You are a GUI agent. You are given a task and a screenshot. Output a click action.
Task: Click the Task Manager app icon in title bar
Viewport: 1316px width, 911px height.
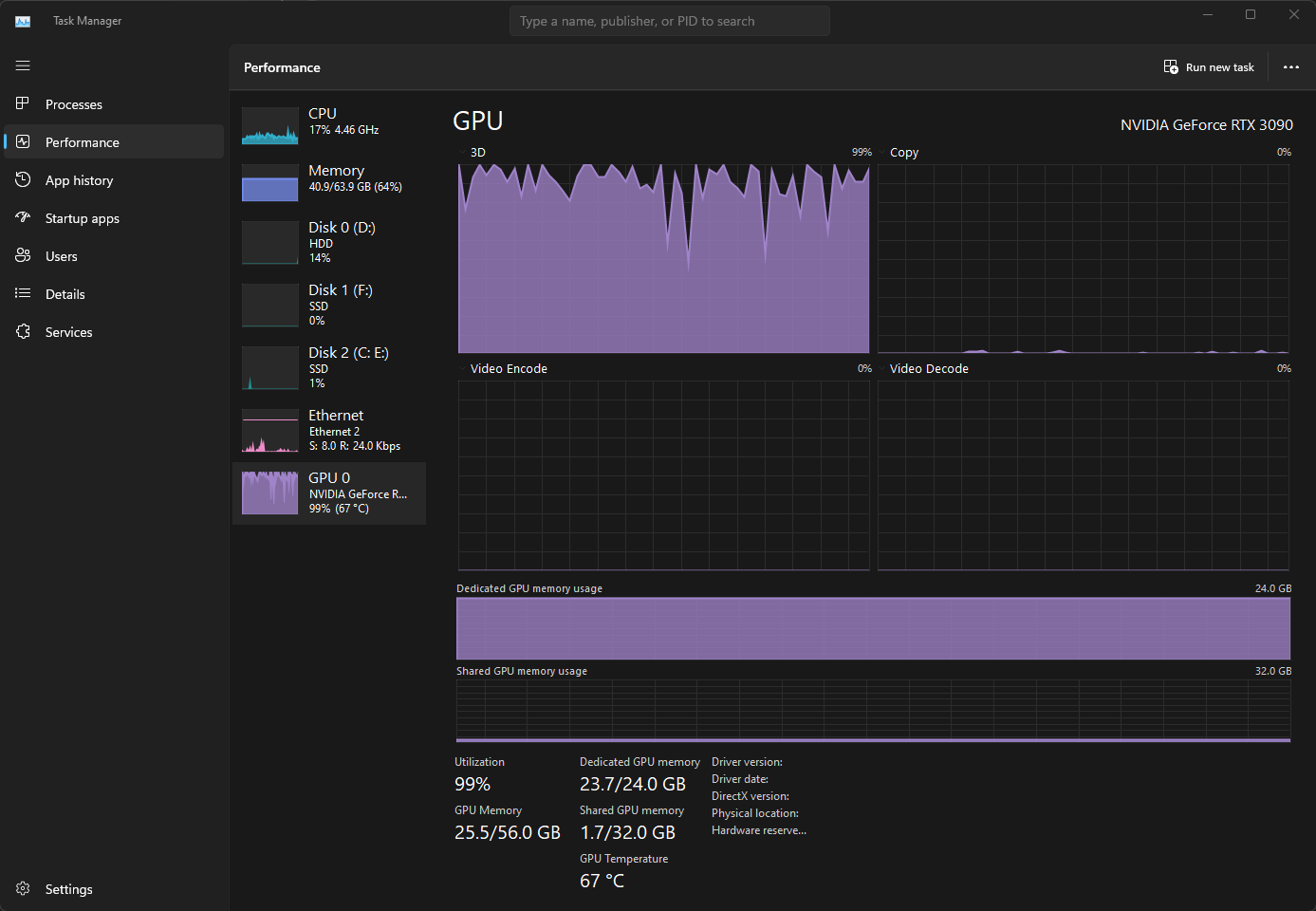pyautogui.click(x=23, y=21)
